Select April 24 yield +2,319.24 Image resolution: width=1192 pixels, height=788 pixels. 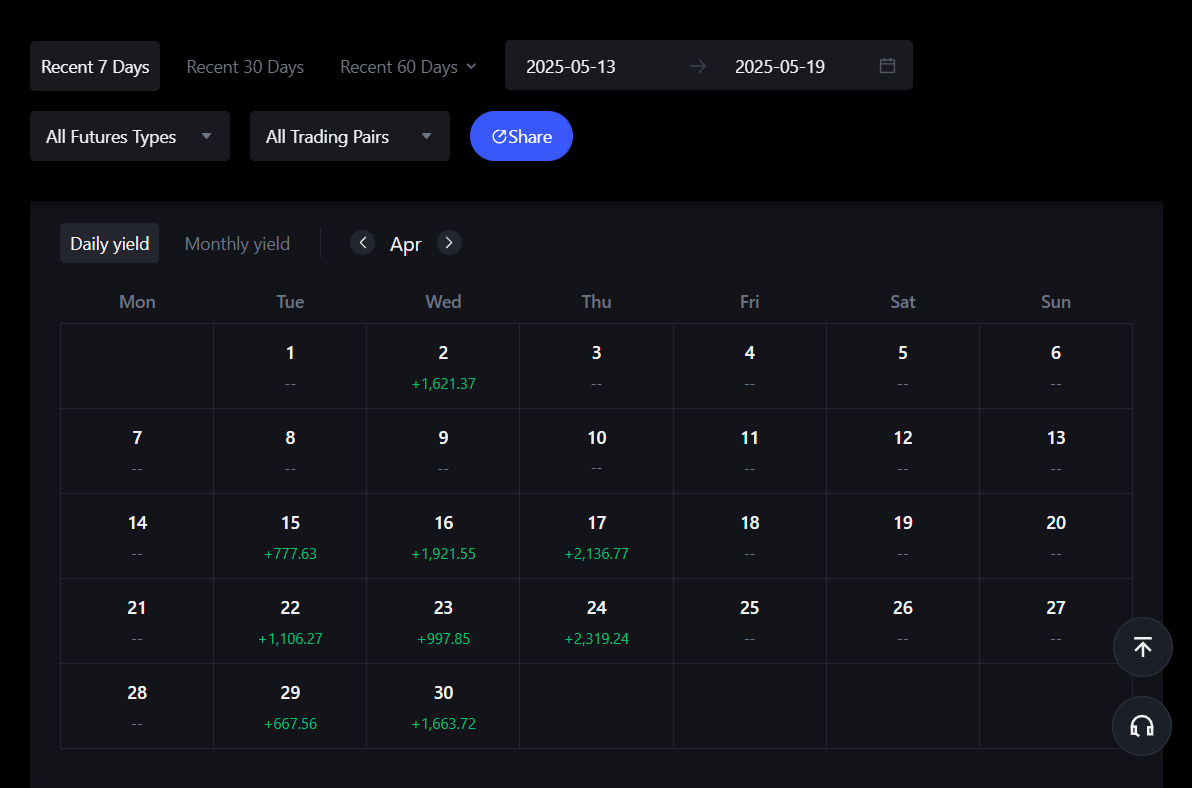pyautogui.click(x=597, y=622)
